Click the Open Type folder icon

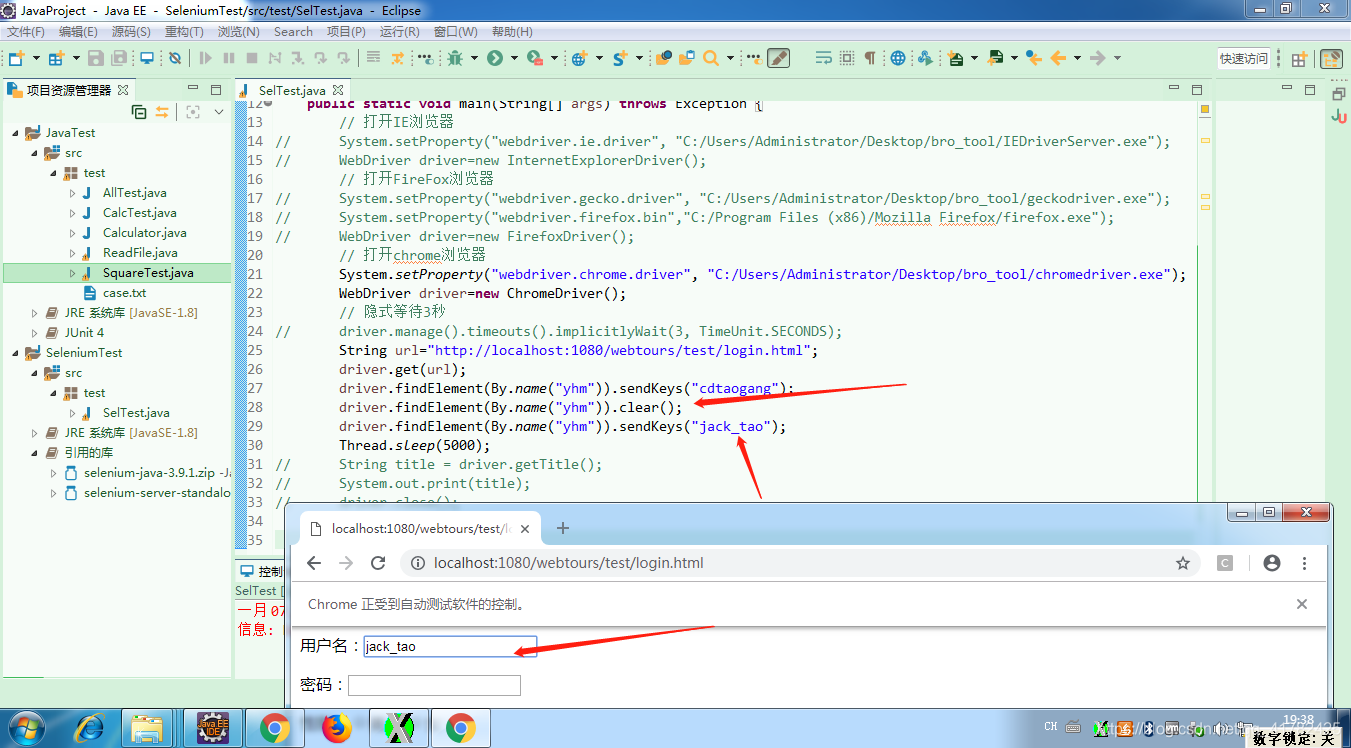pos(663,58)
